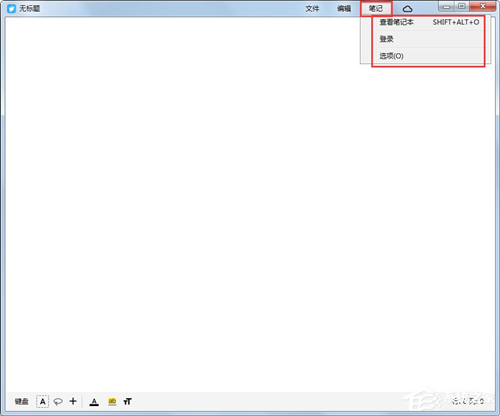Minimize the note window
This screenshot has height=416, width=500.
pos(447,7)
